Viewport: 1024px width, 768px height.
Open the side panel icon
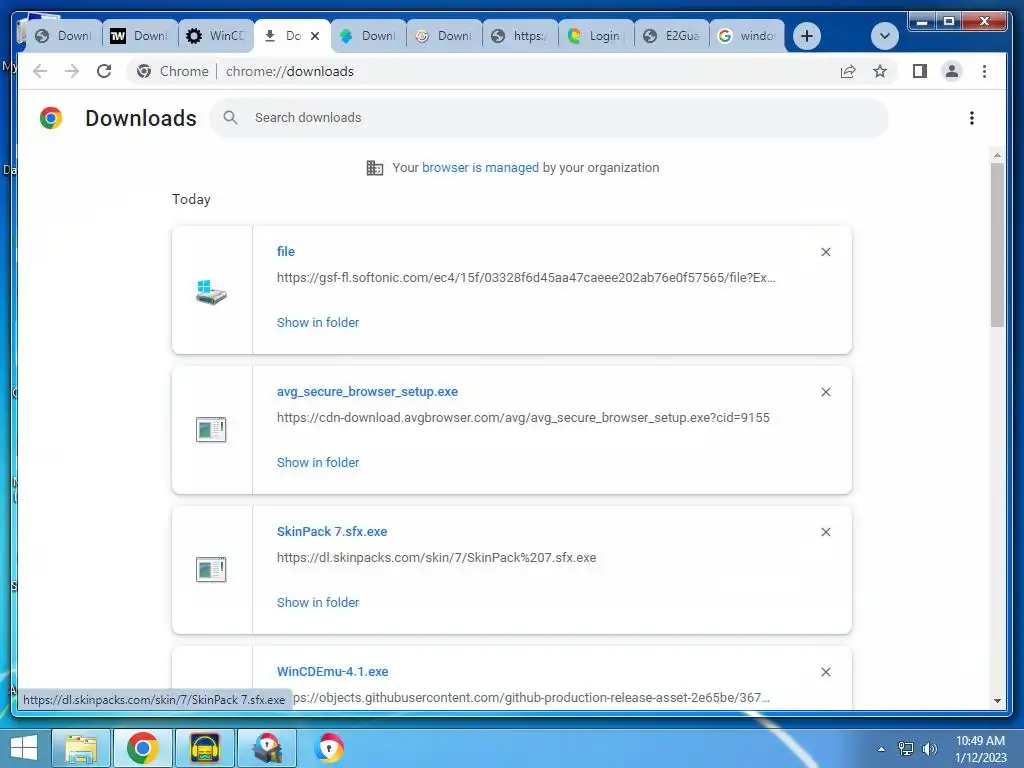pyautogui.click(x=920, y=71)
